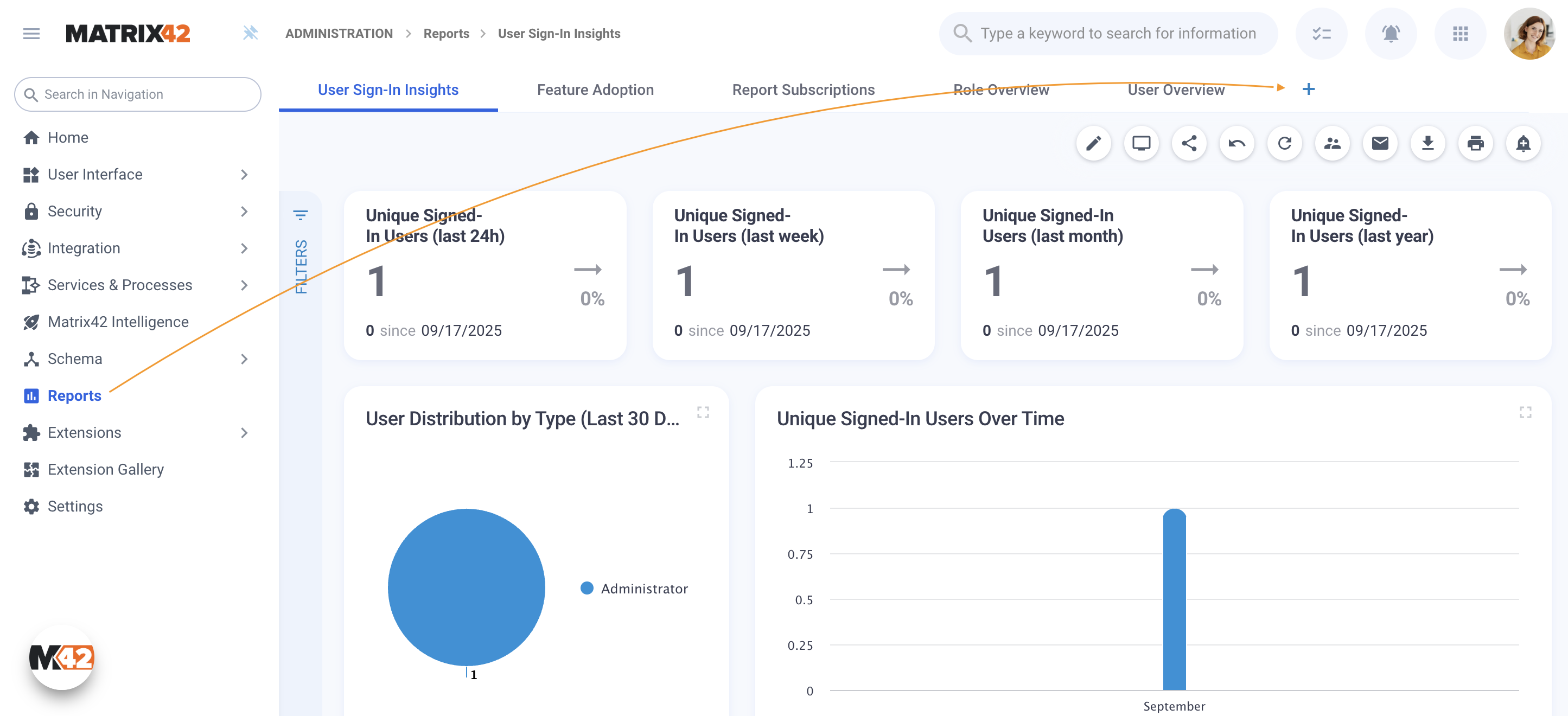Click the email report icon

point(1380,143)
